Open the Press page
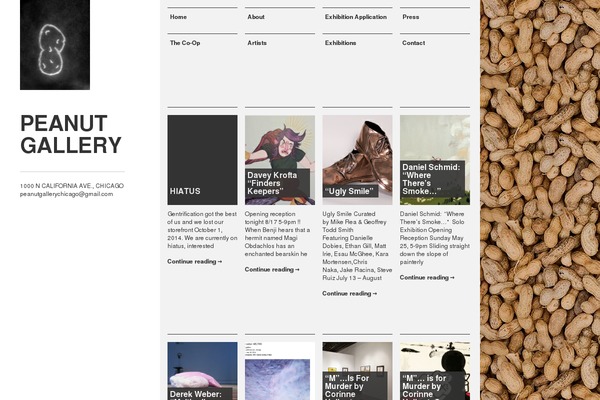600x400 pixels. [411, 17]
